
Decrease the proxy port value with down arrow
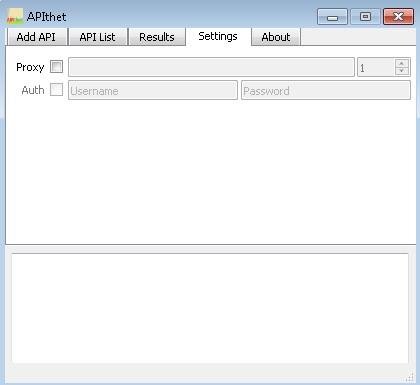click(402, 71)
